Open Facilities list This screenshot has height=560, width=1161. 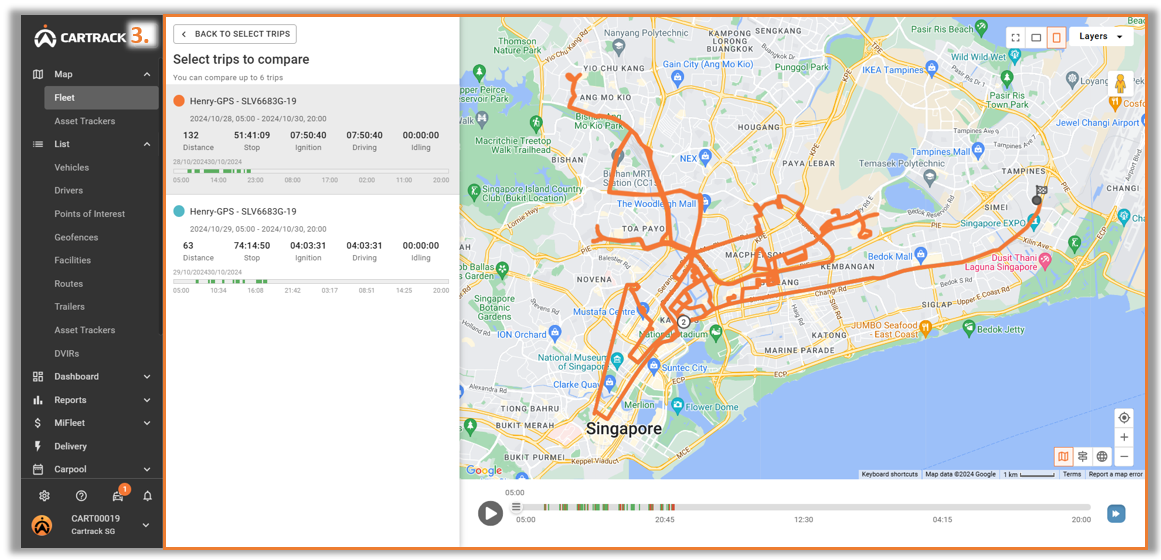pos(73,260)
